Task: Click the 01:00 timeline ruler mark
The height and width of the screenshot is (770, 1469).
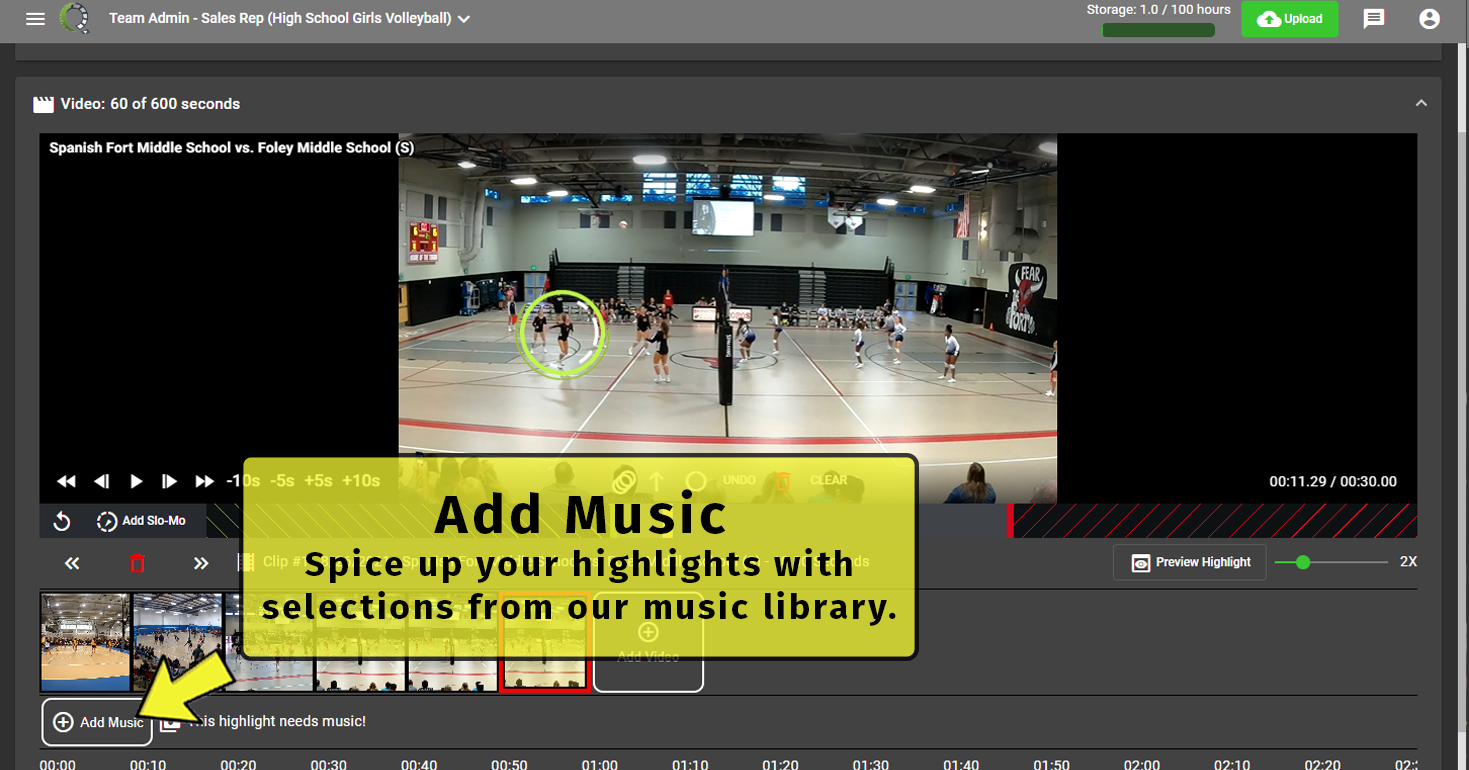Action: (599, 764)
